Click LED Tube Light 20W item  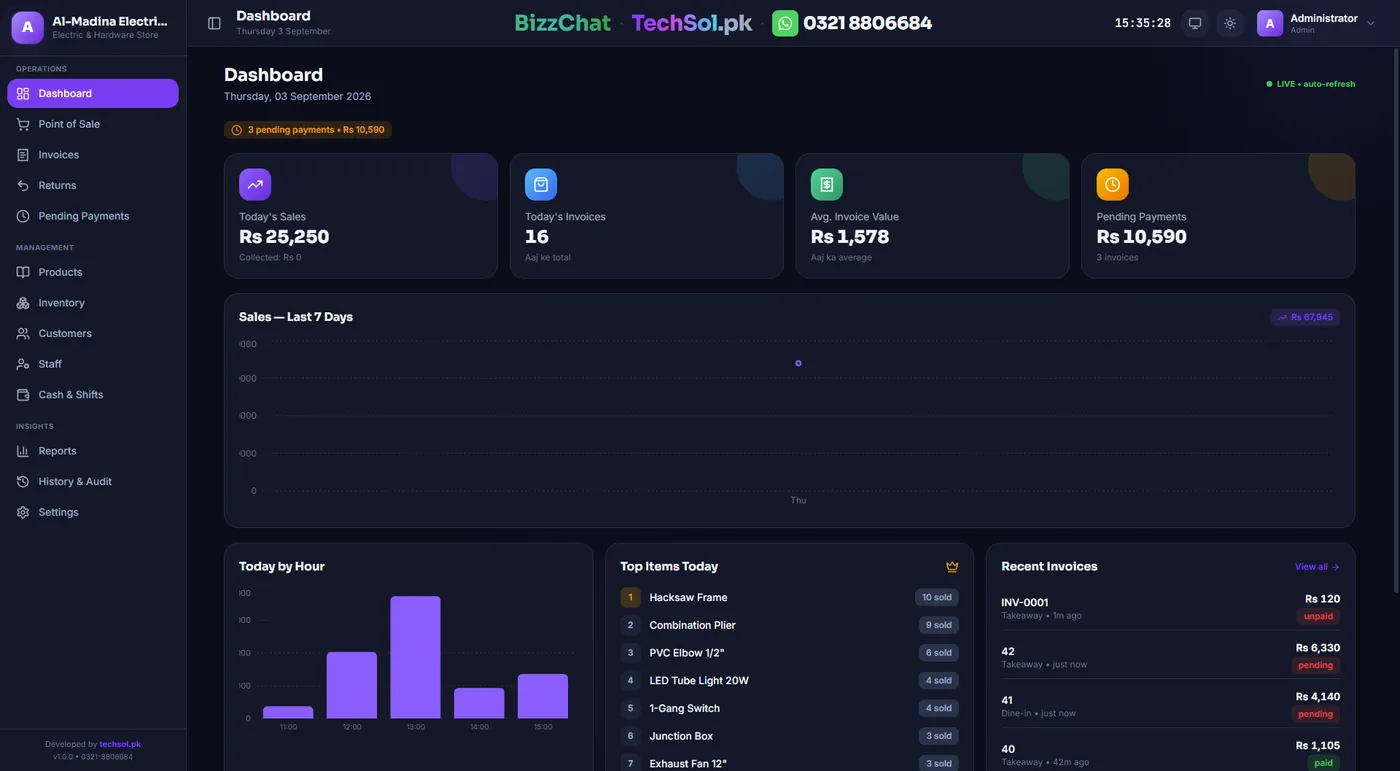click(789, 681)
